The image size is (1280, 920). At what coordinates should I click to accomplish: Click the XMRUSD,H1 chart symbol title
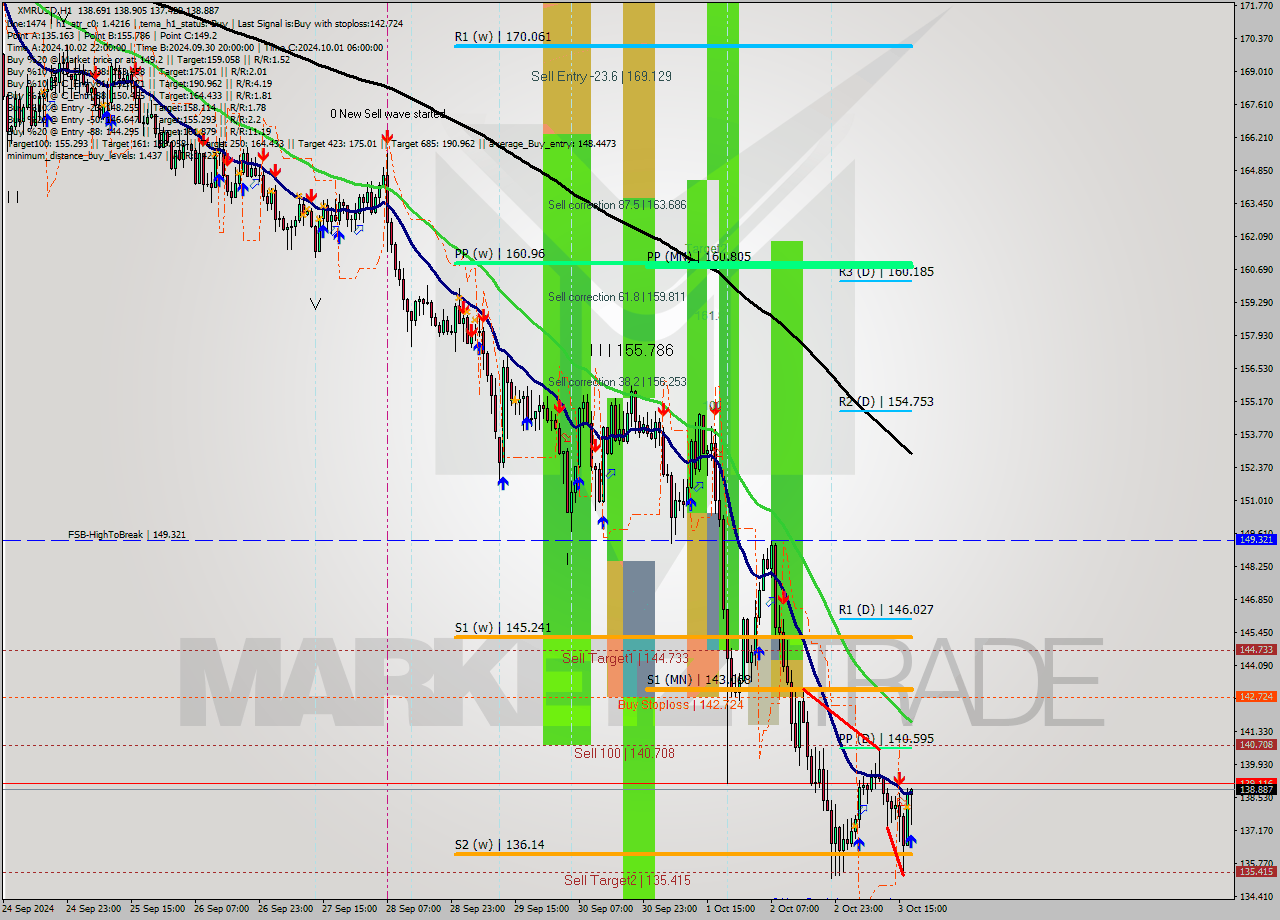pos(45,10)
